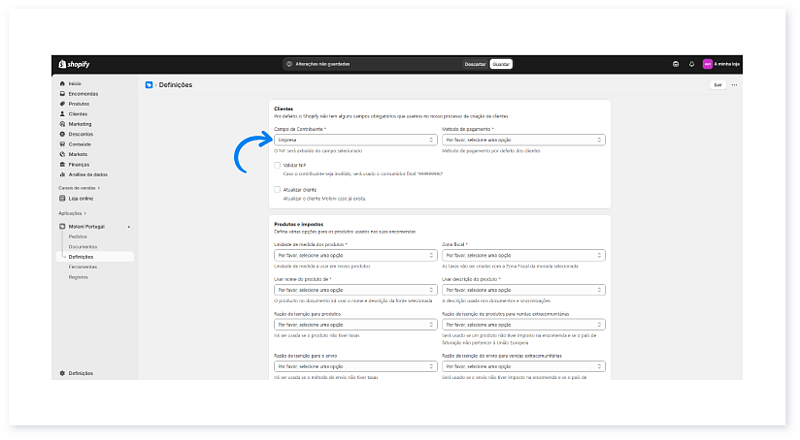Click the Início home icon in sidebar

[x=62, y=83]
